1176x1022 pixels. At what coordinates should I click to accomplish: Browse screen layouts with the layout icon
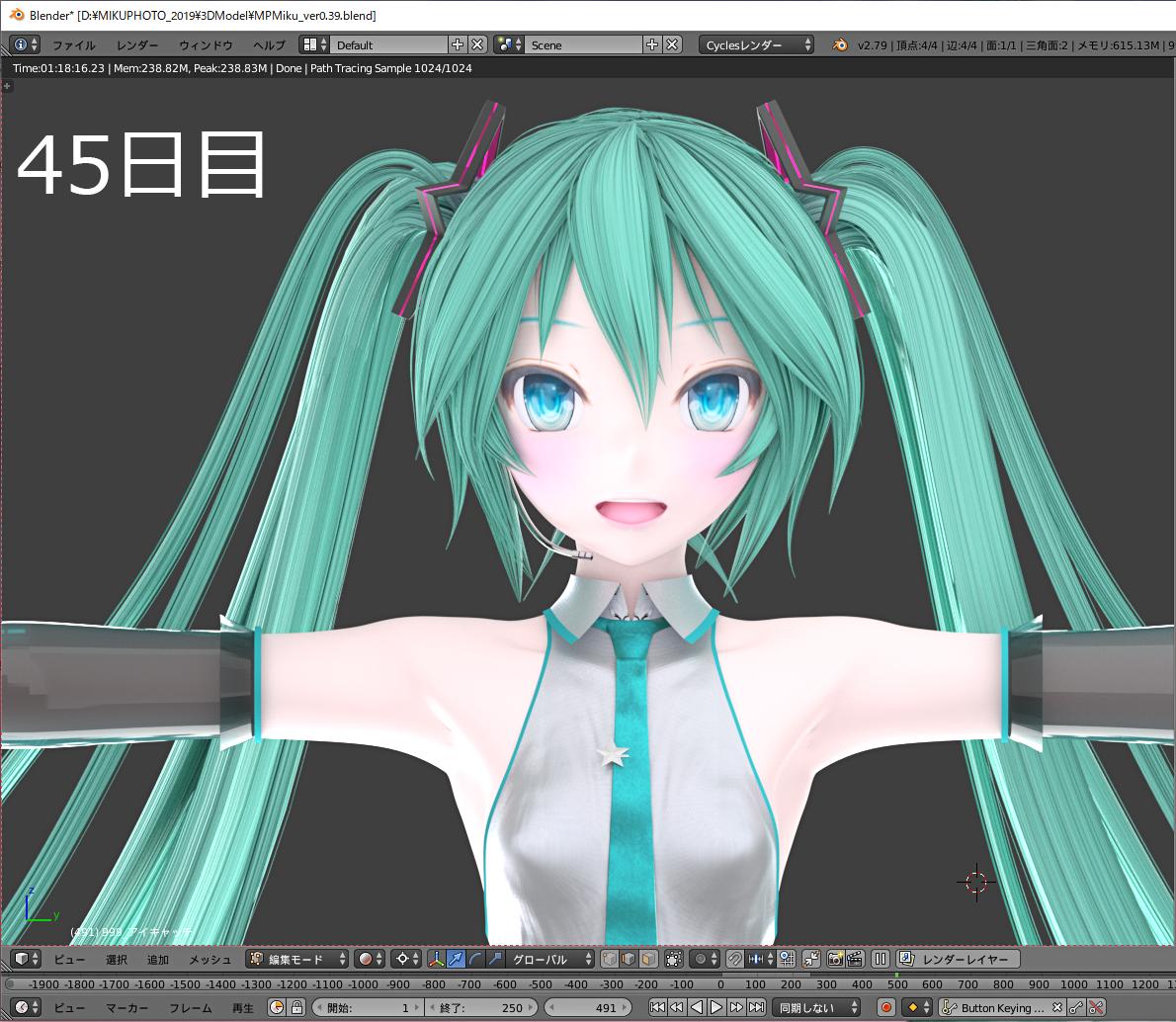(313, 45)
